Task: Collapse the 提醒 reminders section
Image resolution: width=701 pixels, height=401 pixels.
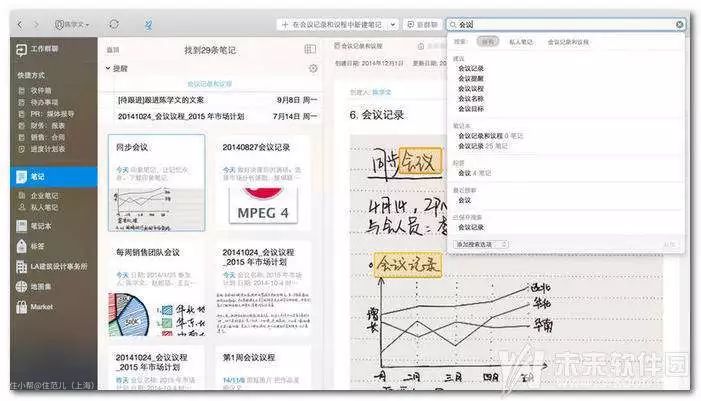Action: pyautogui.click(x=108, y=68)
